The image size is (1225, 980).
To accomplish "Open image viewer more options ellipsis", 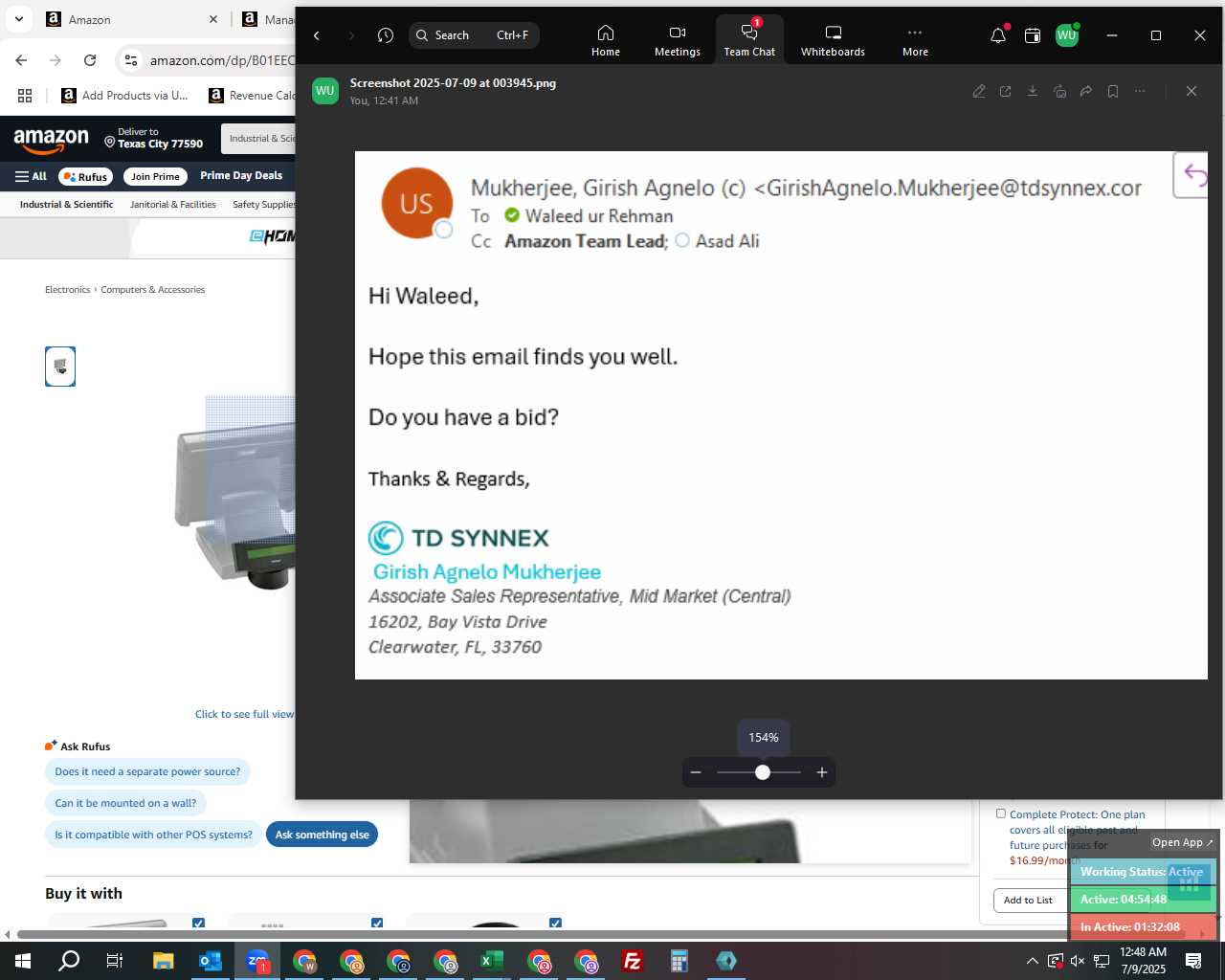I will 1140,91.
